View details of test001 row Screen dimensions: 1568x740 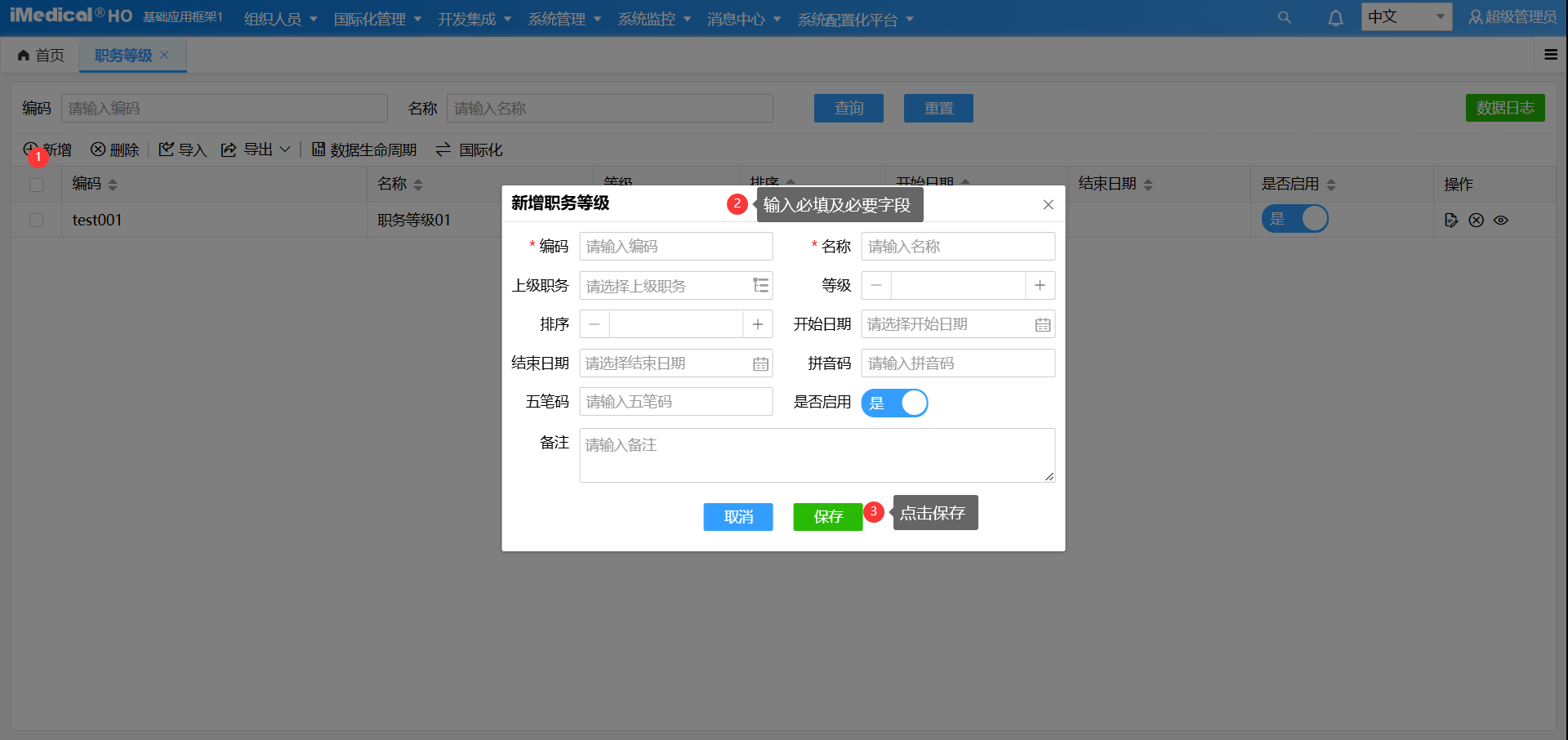(1501, 220)
